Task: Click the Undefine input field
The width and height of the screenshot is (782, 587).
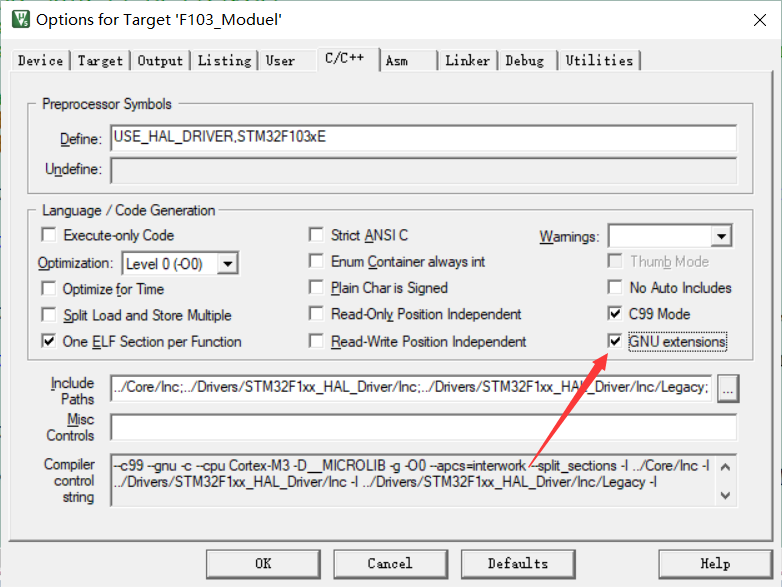Action: click(423, 171)
